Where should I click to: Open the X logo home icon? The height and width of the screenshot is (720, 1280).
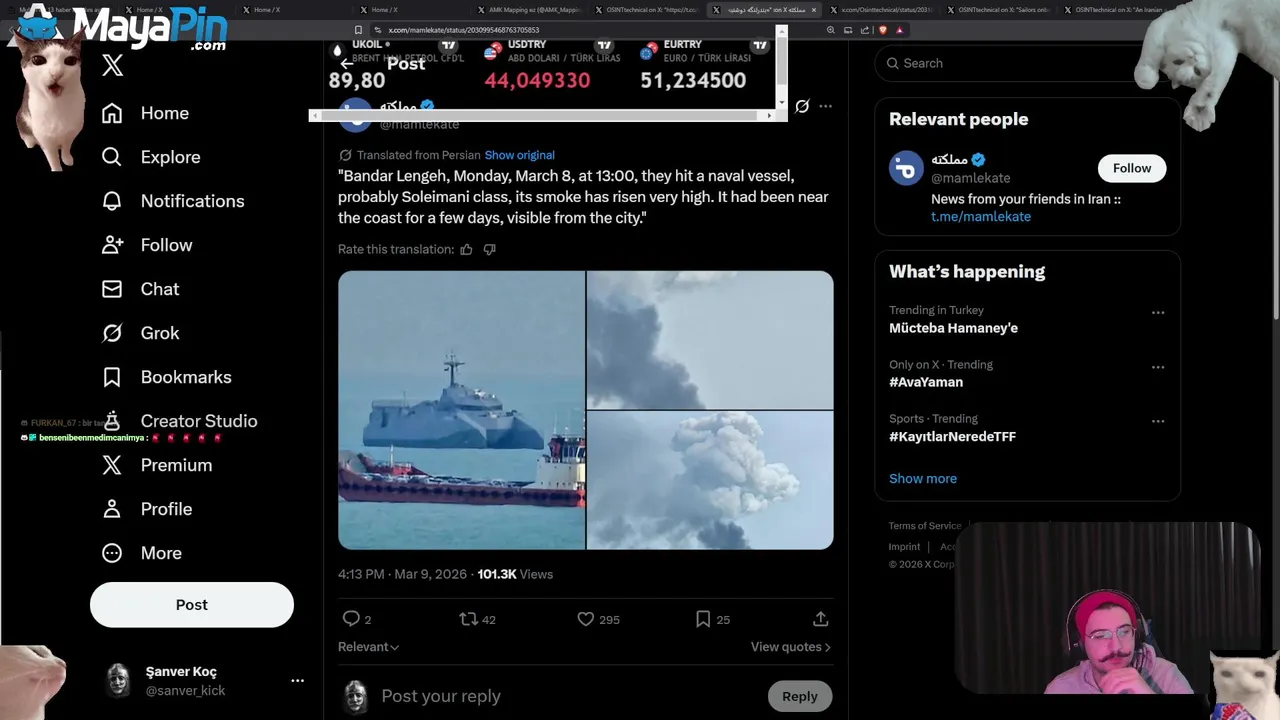pyautogui.click(x=112, y=66)
